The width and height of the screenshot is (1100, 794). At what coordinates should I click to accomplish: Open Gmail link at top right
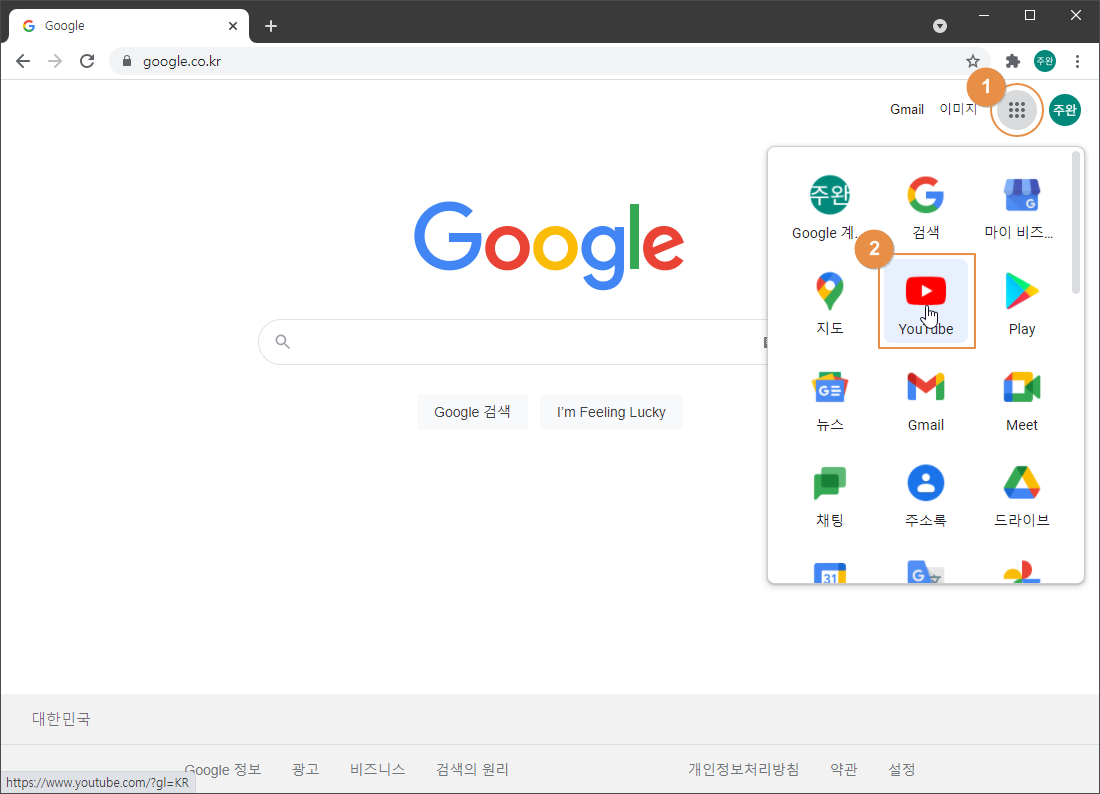[906, 109]
